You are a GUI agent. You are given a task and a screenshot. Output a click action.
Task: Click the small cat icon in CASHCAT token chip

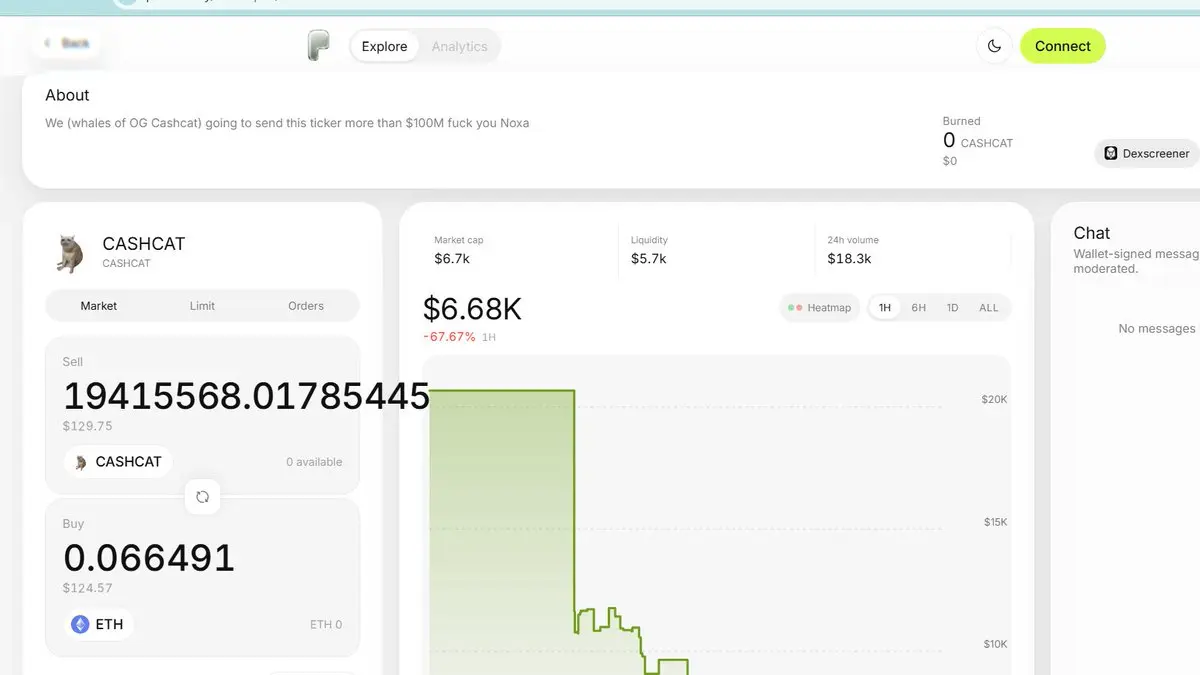[x=81, y=462]
